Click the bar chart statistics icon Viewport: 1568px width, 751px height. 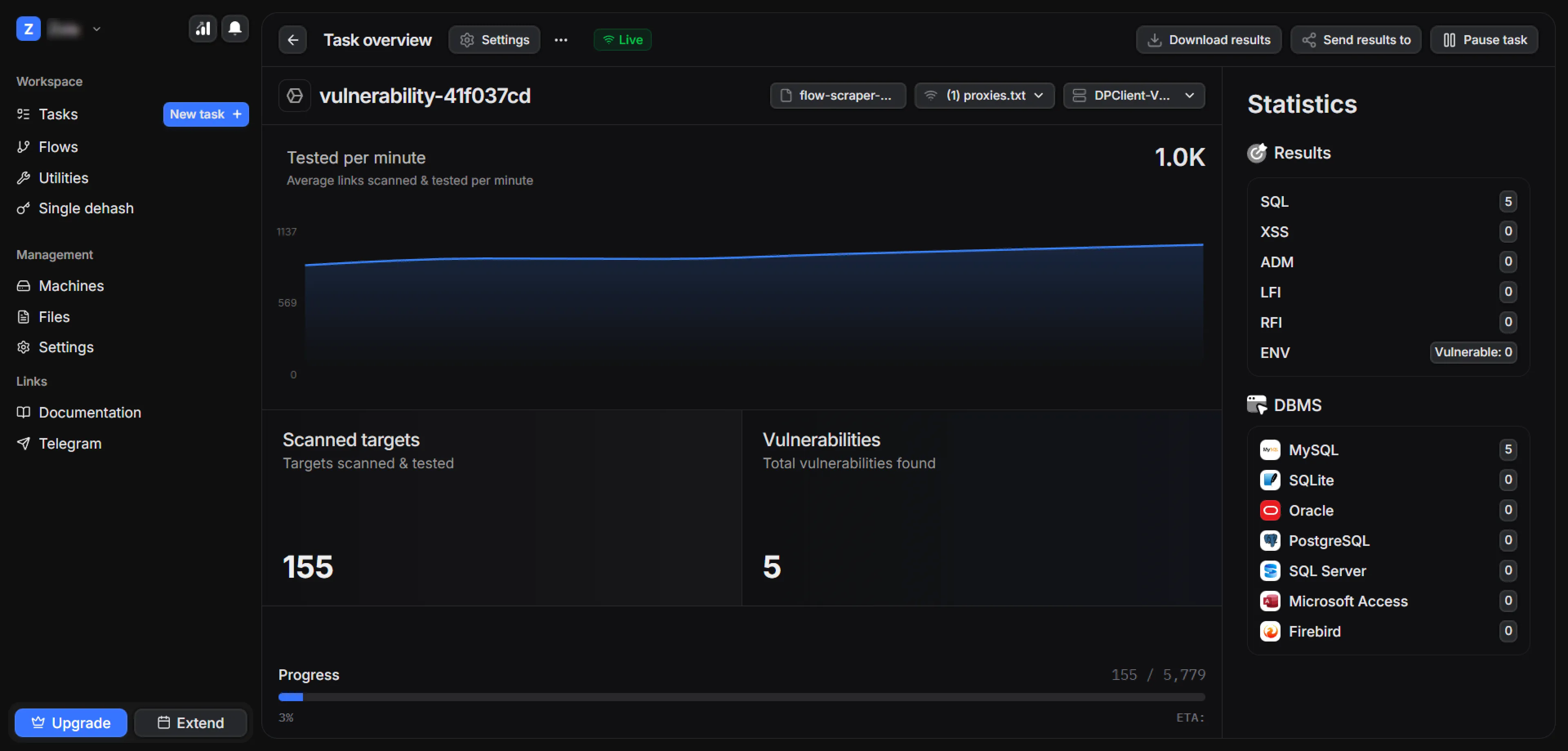point(203,28)
